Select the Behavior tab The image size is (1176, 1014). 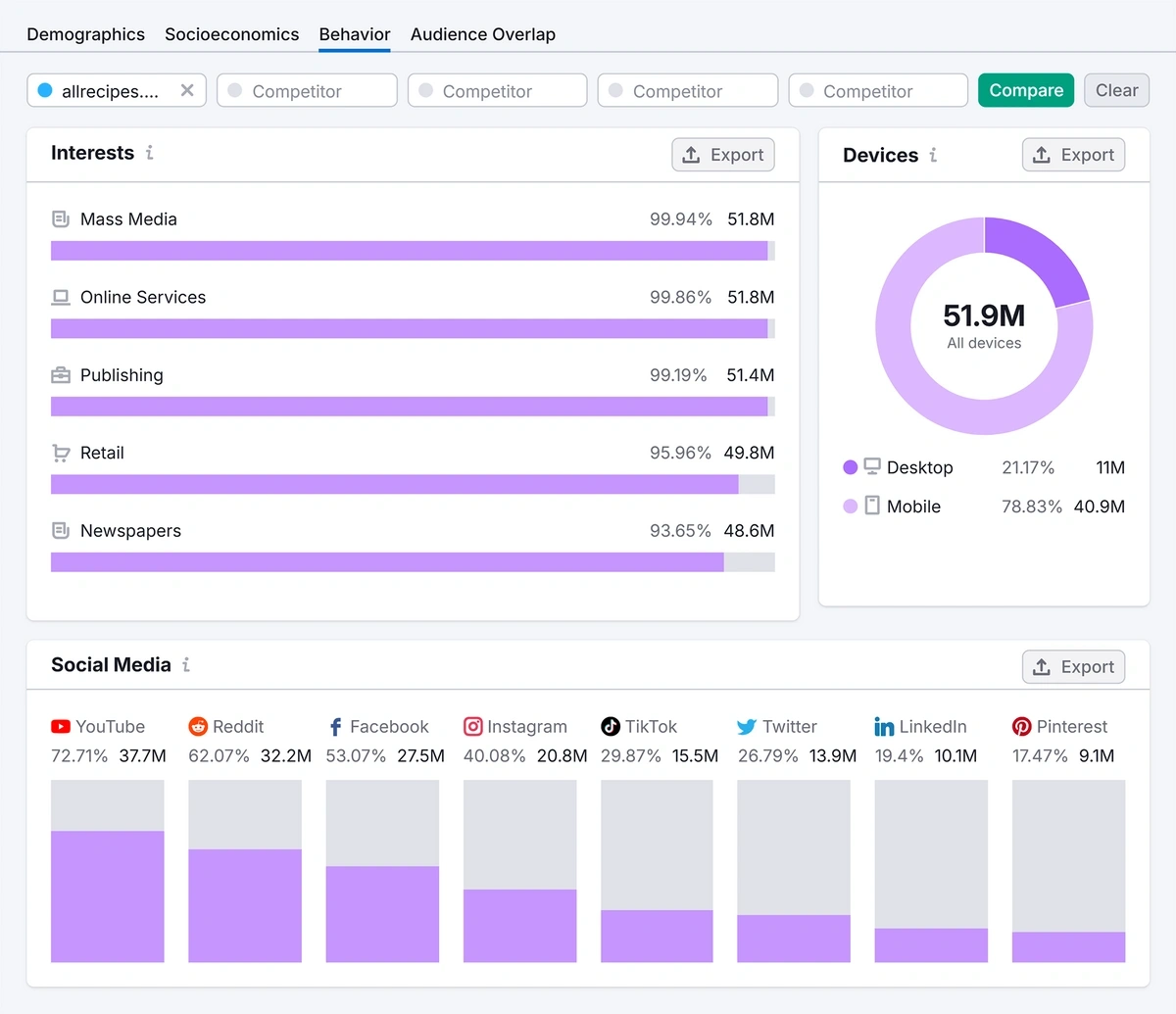355,34
